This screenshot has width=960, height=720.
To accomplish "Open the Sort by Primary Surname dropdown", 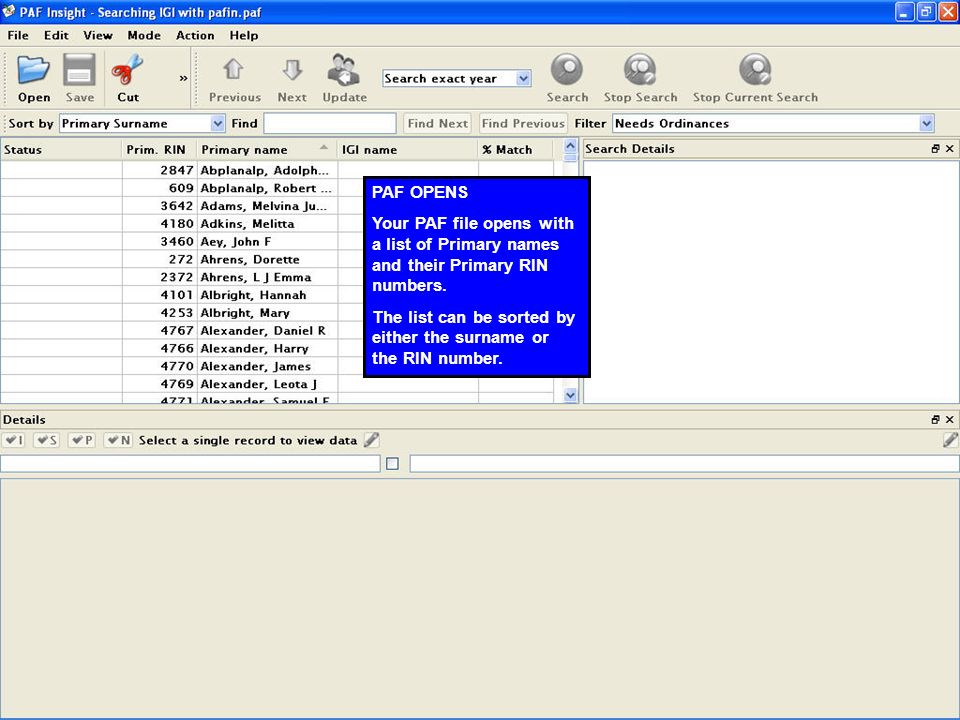I will [x=218, y=124].
